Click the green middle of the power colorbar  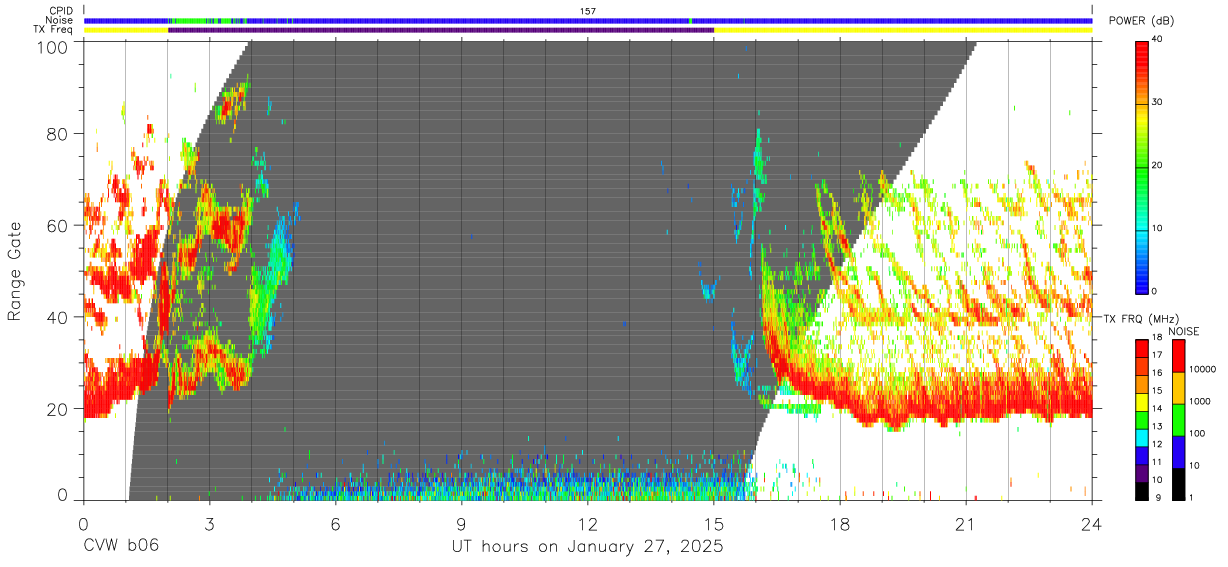(x=1143, y=166)
